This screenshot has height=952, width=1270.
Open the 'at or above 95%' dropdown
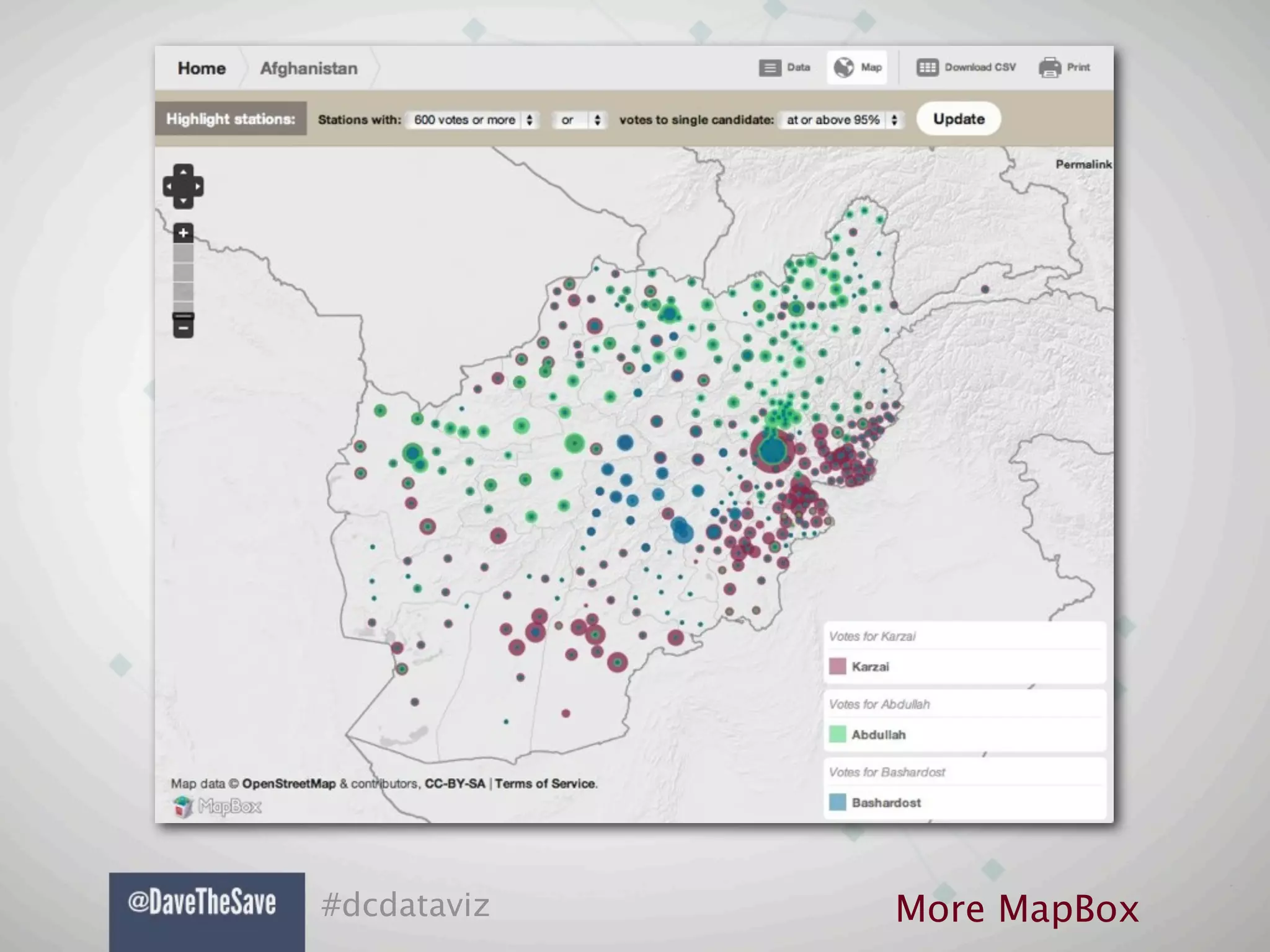pos(841,120)
